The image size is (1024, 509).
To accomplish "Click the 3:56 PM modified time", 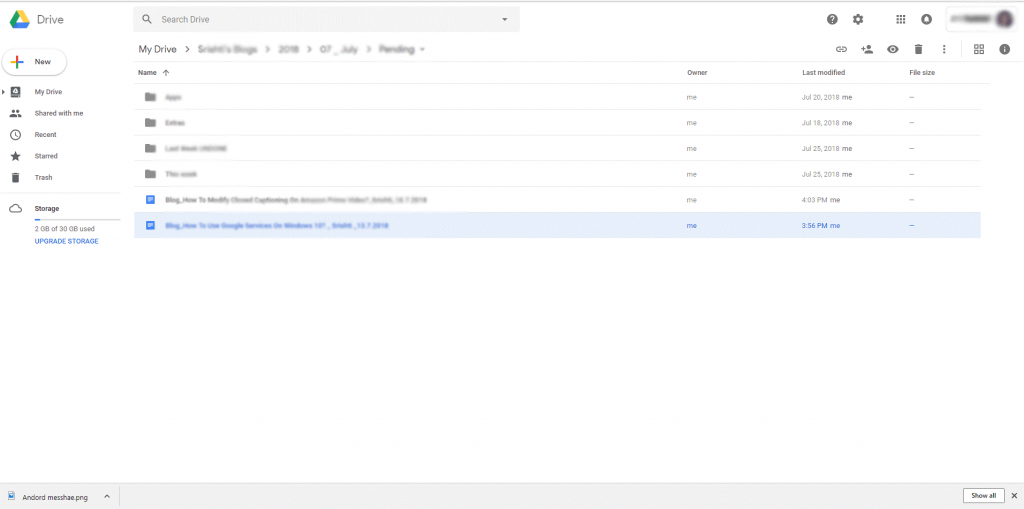I will [x=815, y=225].
